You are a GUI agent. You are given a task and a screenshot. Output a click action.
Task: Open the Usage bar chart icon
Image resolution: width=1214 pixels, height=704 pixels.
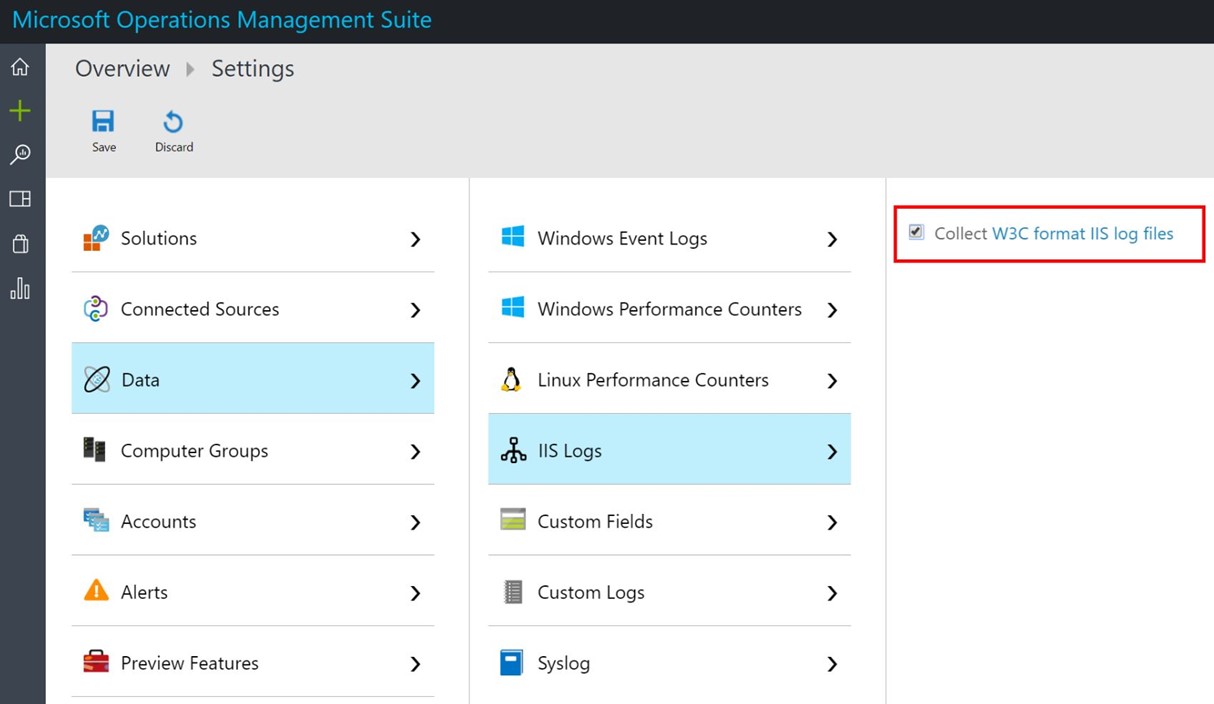20,288
